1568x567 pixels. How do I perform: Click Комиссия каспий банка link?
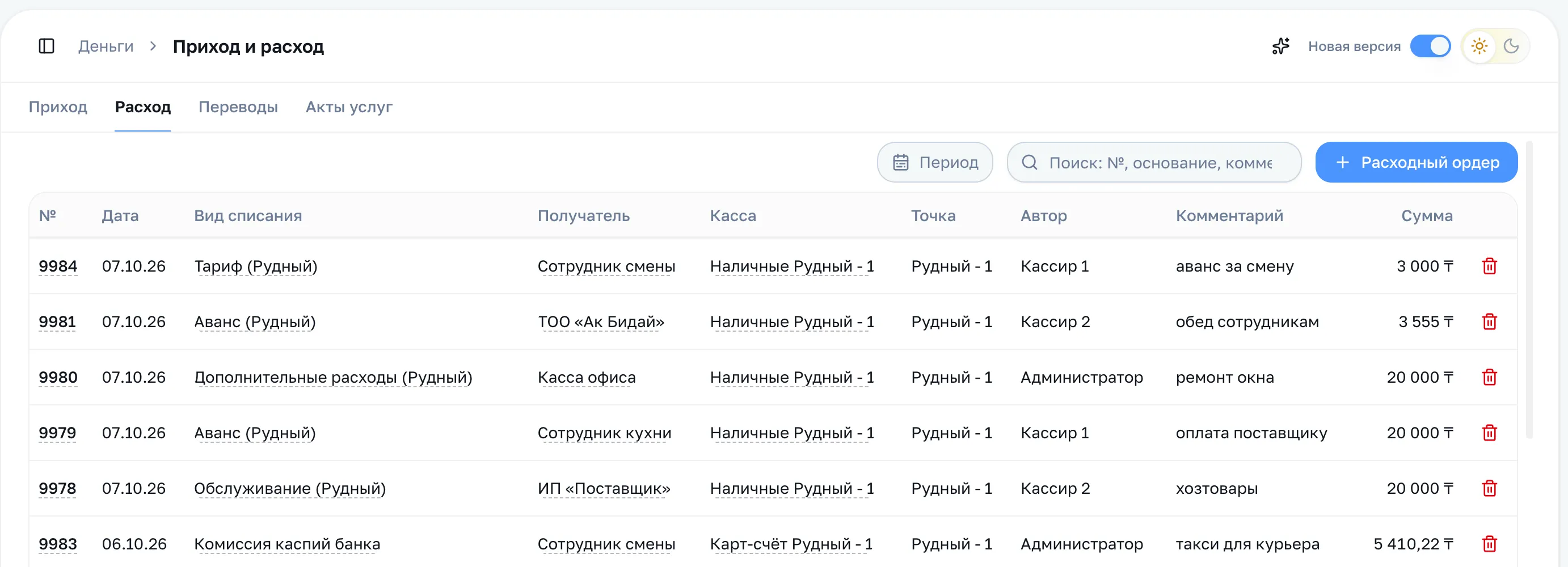[x=286, y=544]
